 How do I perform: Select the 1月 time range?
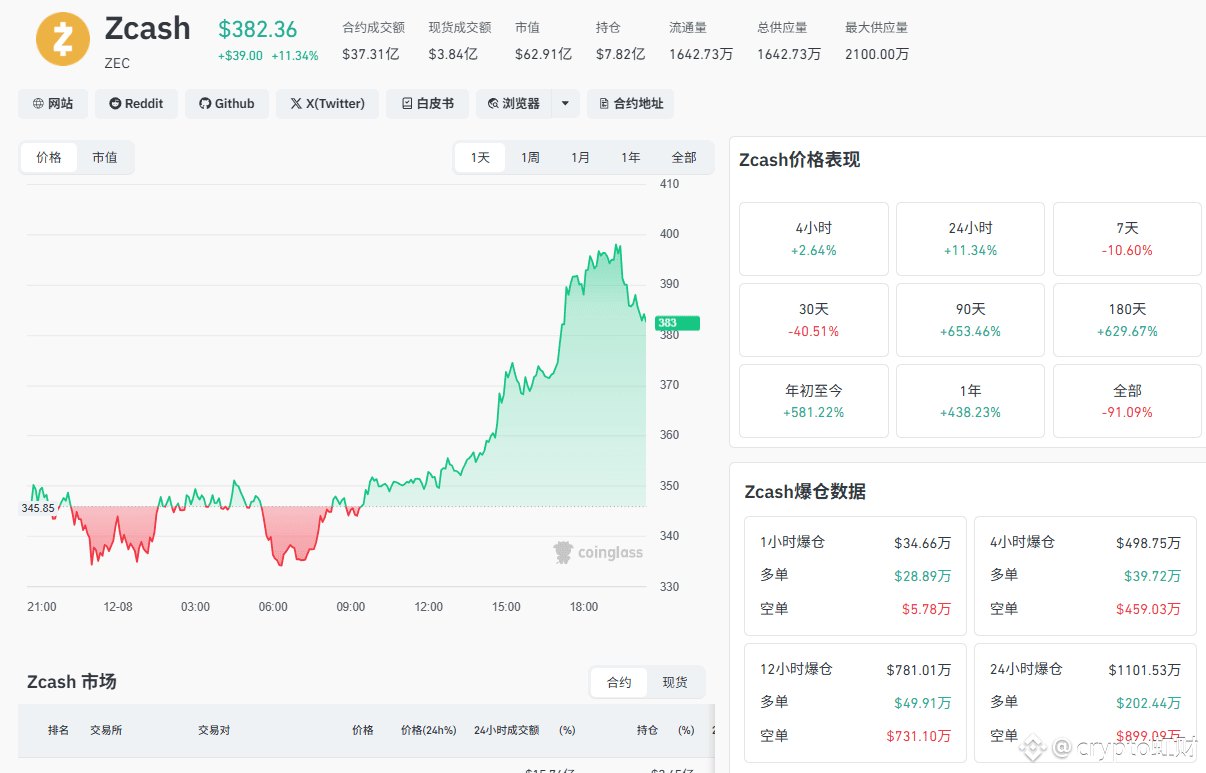pyautogui.click(x=581, y=158)
